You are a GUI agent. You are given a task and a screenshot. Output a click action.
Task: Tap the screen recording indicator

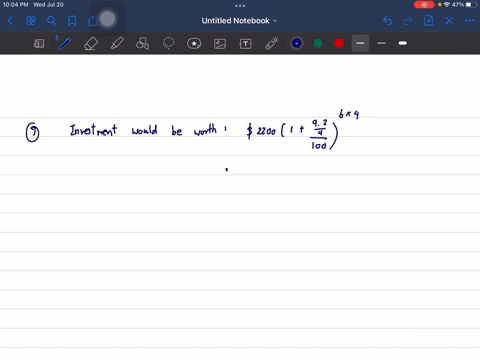click(x=424, y=5)
